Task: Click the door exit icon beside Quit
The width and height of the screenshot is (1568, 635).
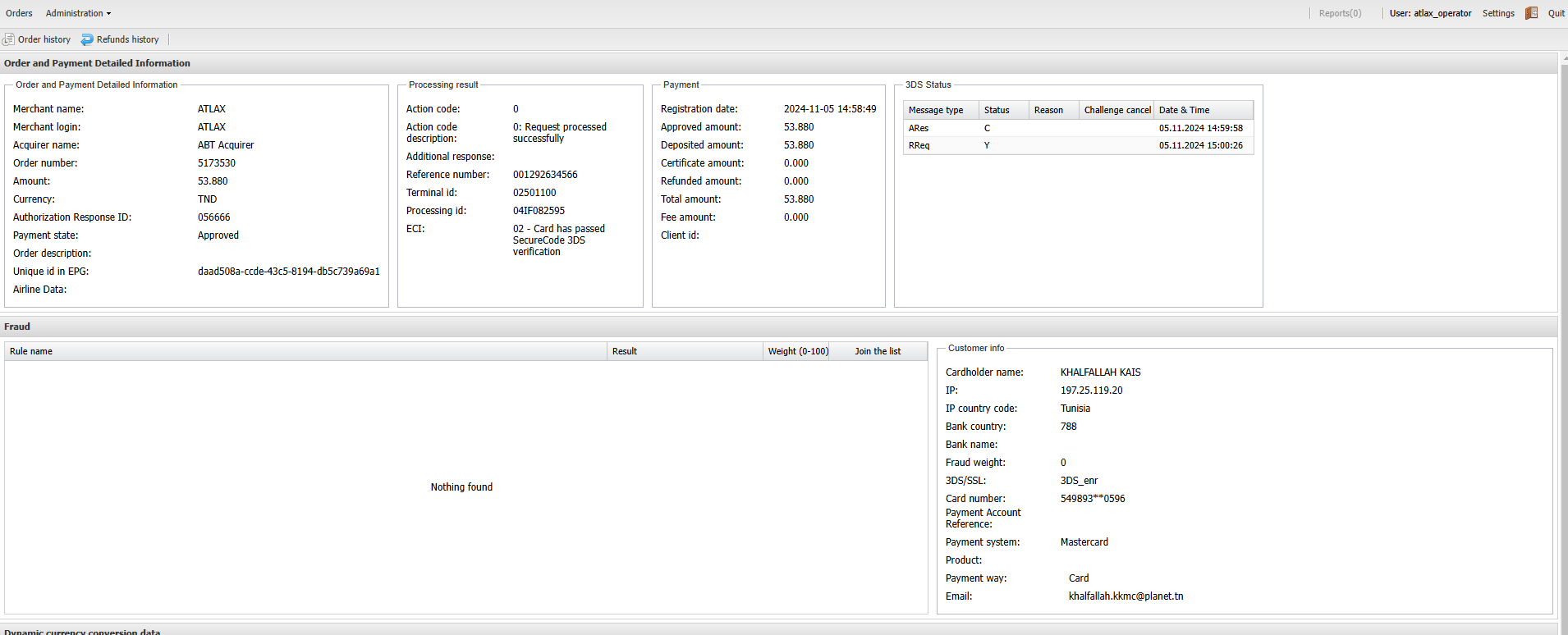Action: 1531,13
